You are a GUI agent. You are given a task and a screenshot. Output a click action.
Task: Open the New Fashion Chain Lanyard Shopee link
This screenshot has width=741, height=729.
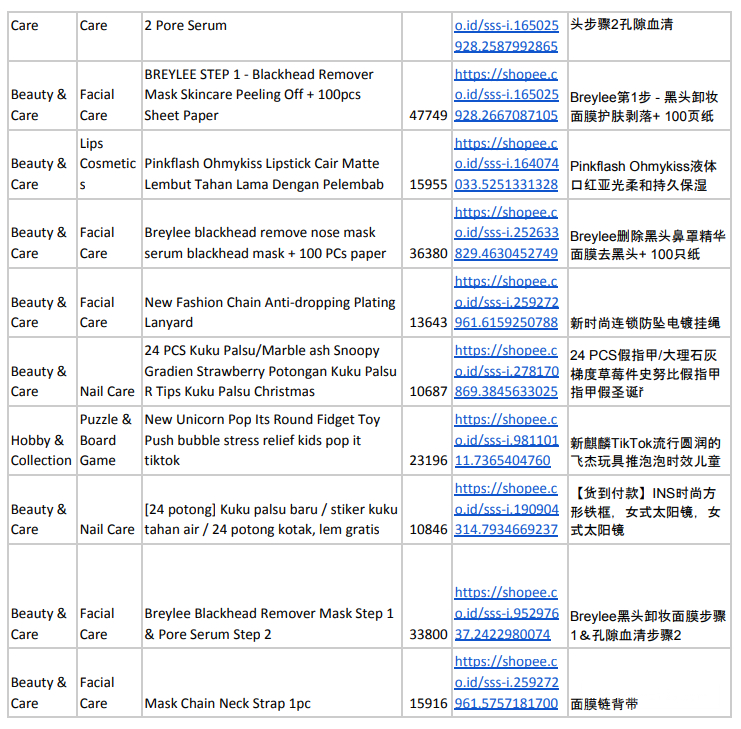pos(506,302)
